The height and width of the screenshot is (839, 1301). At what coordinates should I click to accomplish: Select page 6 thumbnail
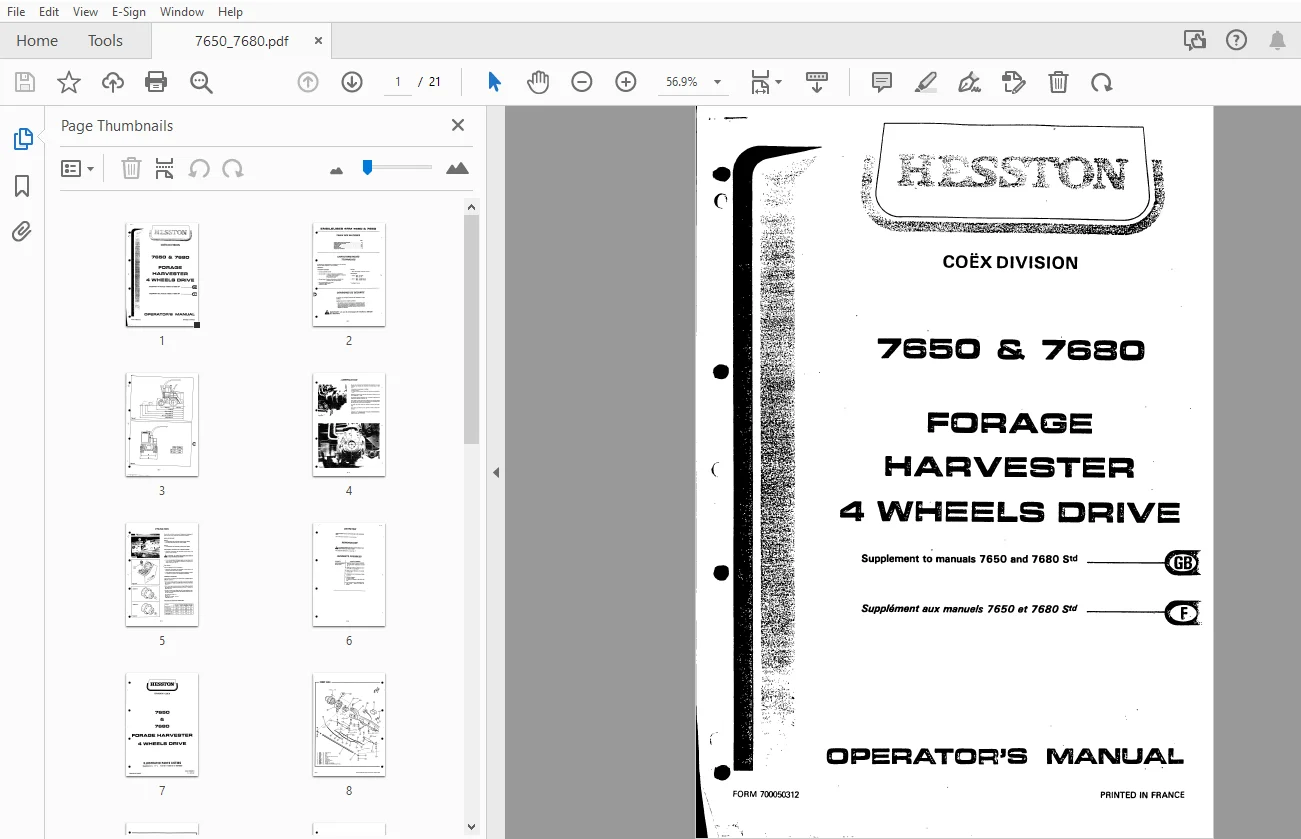coord(349,575)
